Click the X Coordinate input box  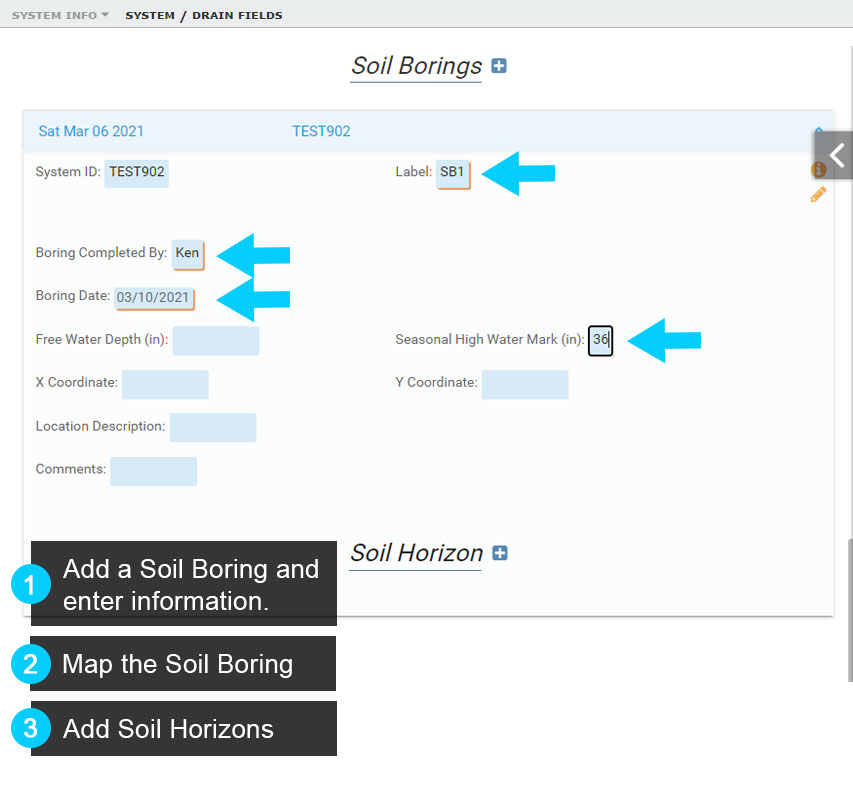(x=165, y=384)
